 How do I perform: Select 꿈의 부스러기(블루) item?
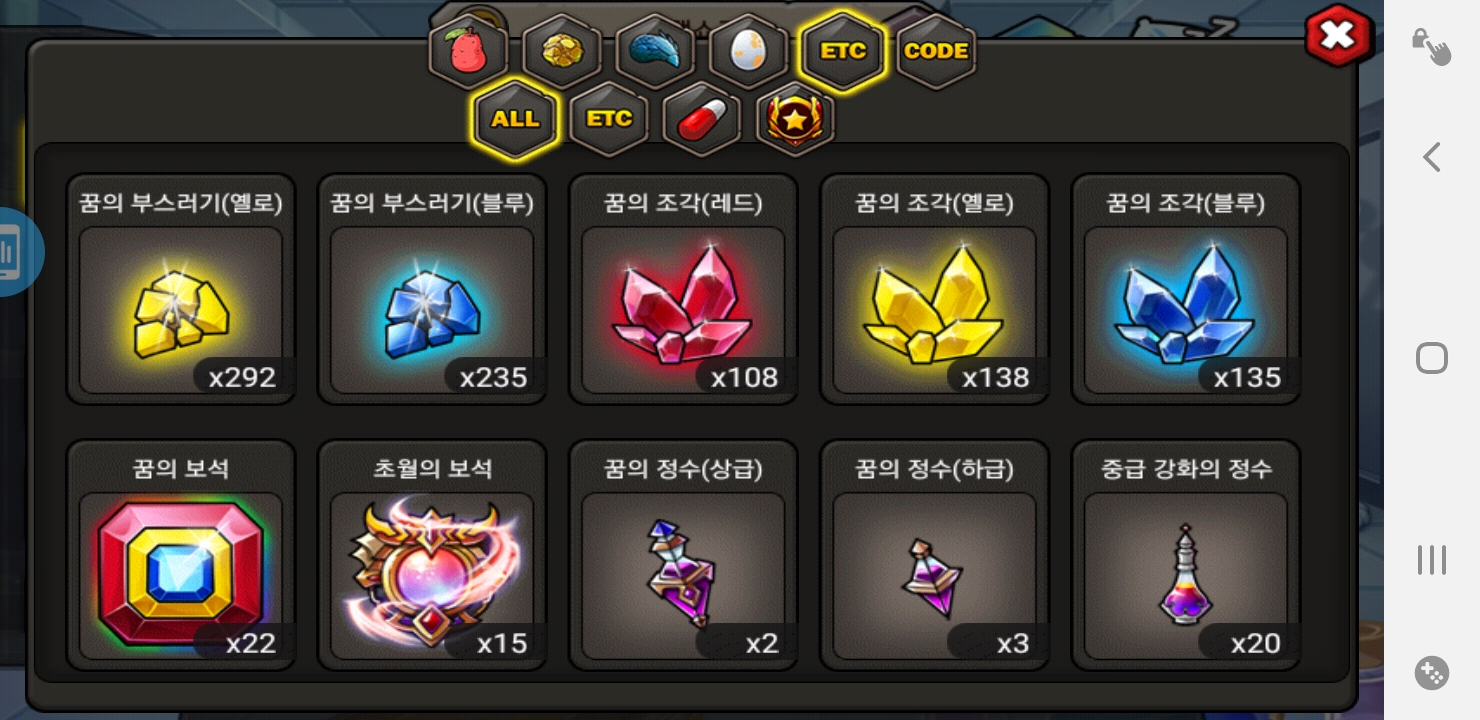[x=432, y=289]
